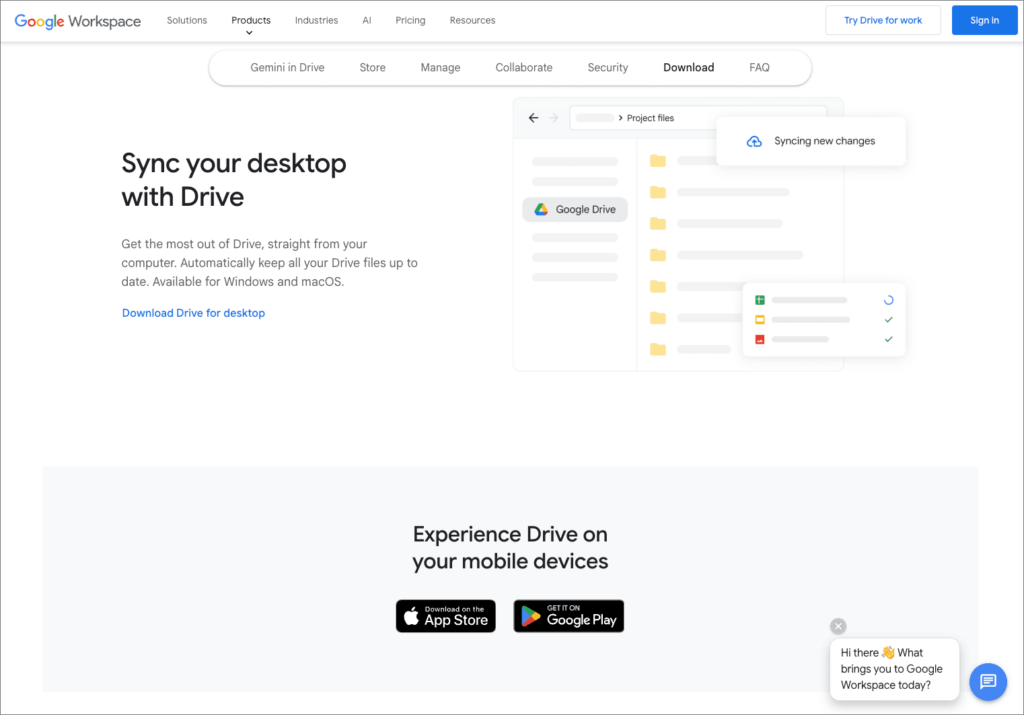Jump to the Collaborate section
This screenshot has width=1024, height=715.
click(524, 67)
